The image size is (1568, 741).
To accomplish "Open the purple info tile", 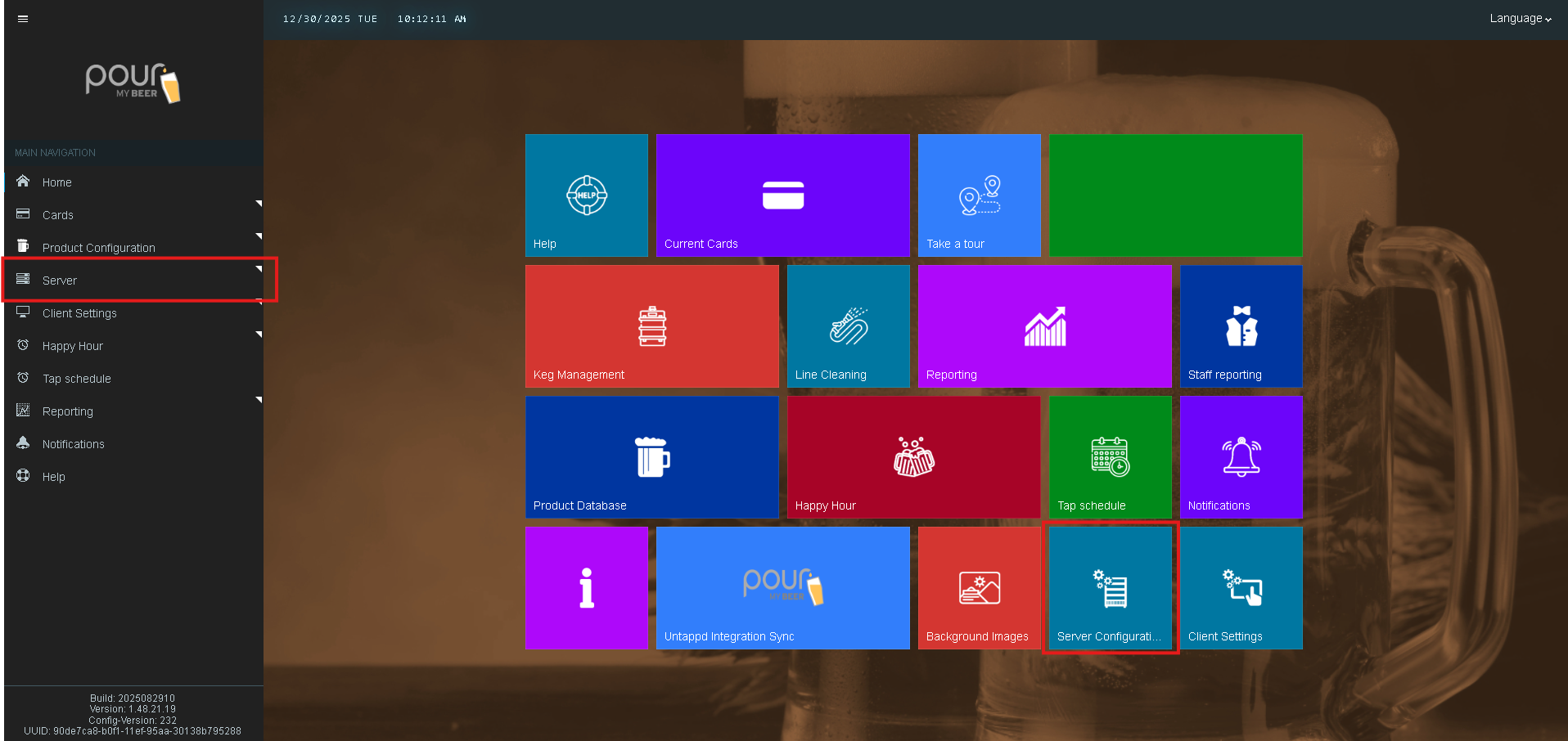I will (586, 588).
